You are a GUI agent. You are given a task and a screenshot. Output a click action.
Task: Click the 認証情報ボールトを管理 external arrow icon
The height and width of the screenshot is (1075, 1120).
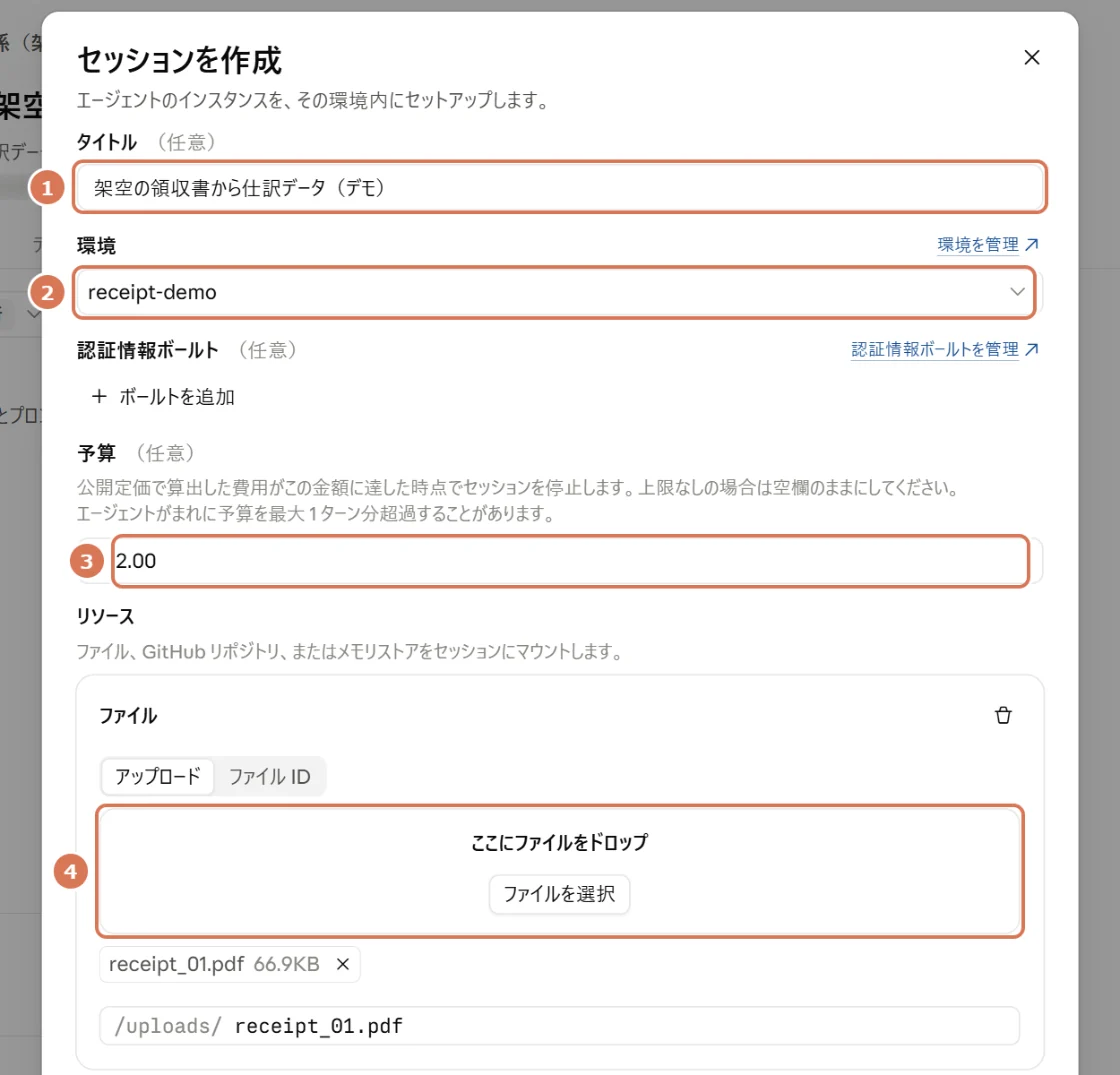click(1031, 350)
